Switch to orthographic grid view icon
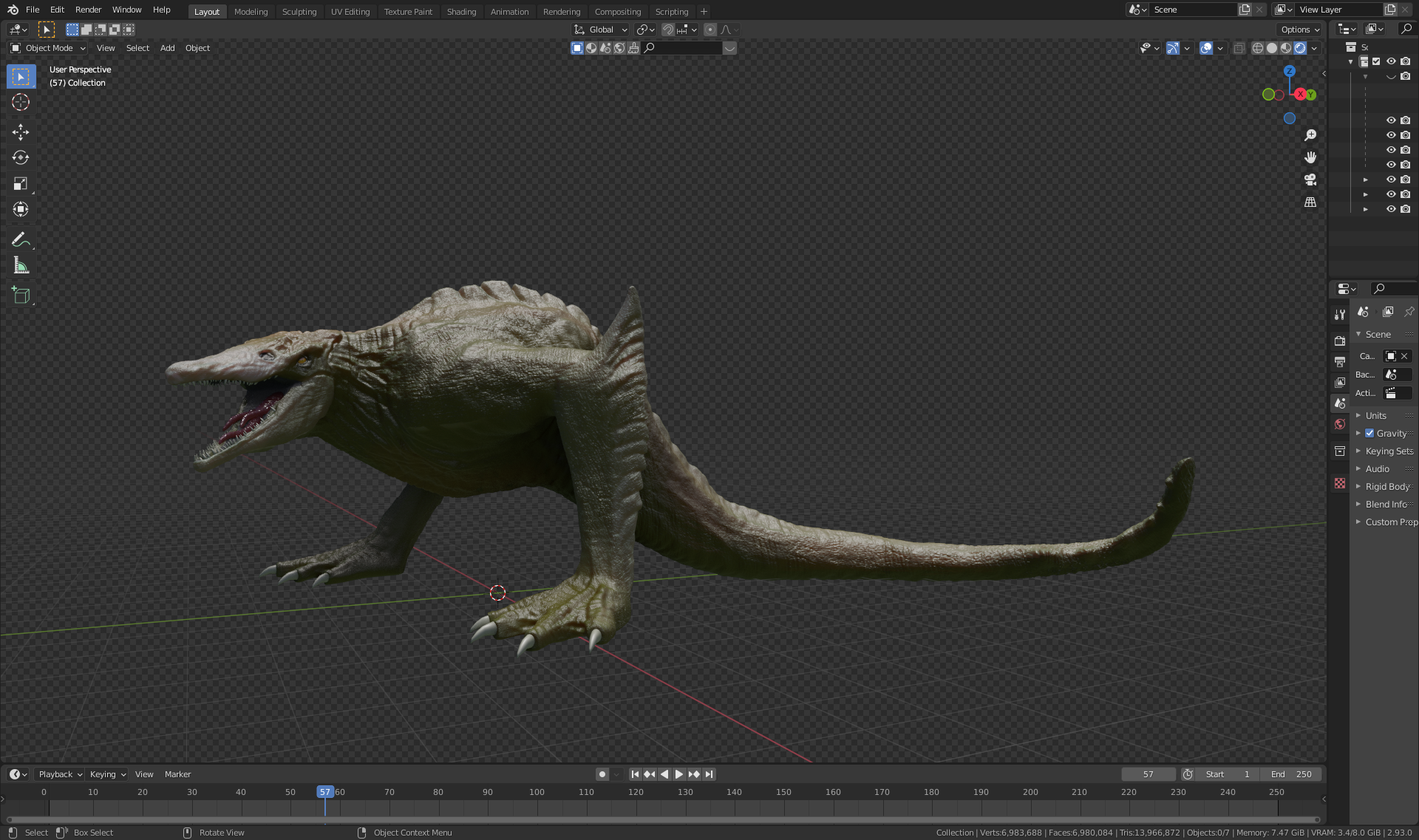This screenshot has height=840, width=1419. (1310, 202)
